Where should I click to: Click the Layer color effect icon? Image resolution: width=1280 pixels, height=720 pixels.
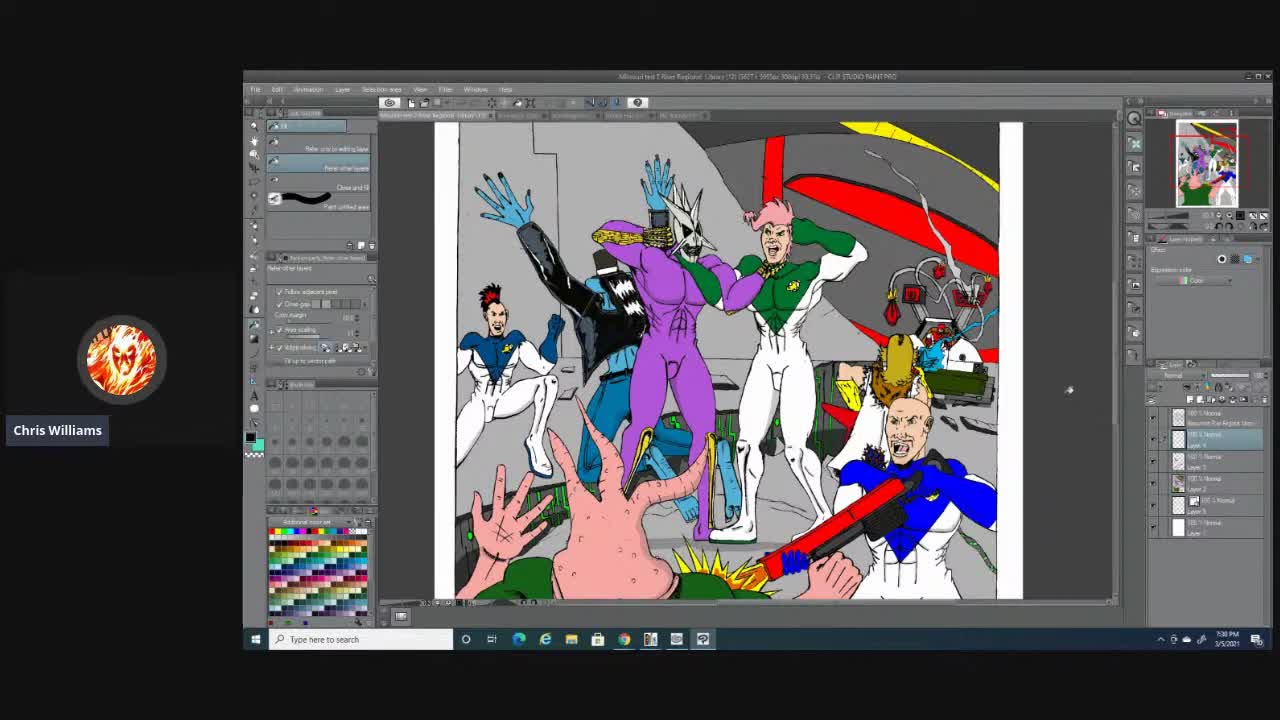1247,259
